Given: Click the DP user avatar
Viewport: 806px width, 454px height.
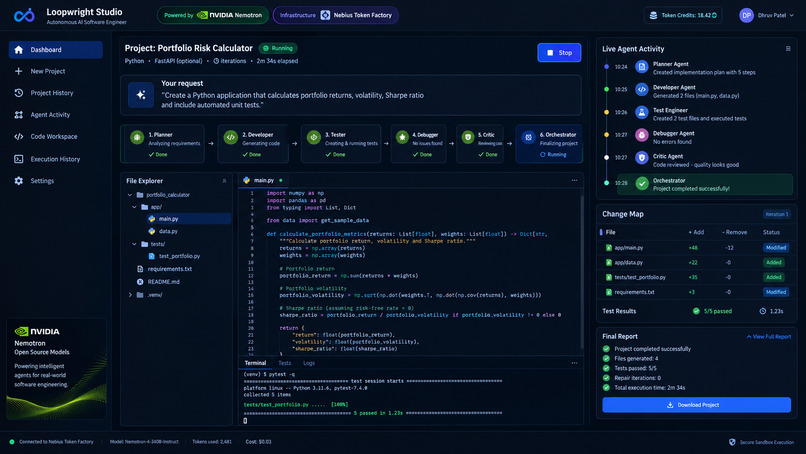Looking at the screenshot, I should [x=746, y=15].
